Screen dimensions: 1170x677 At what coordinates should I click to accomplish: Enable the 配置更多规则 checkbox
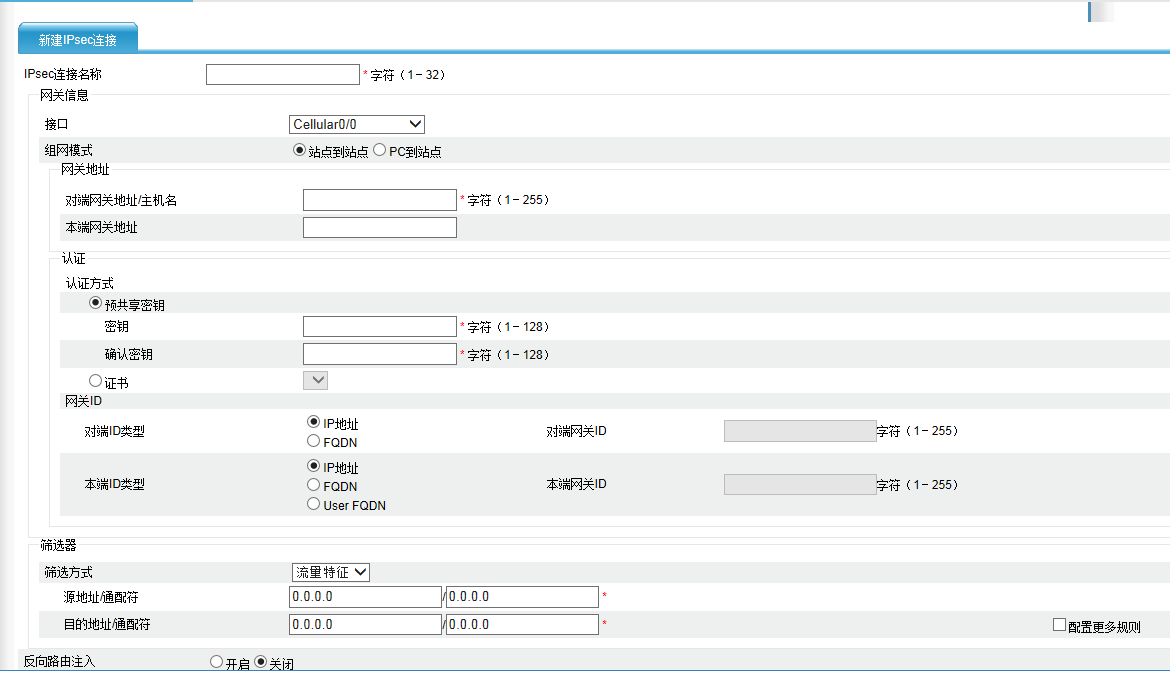1060,625
